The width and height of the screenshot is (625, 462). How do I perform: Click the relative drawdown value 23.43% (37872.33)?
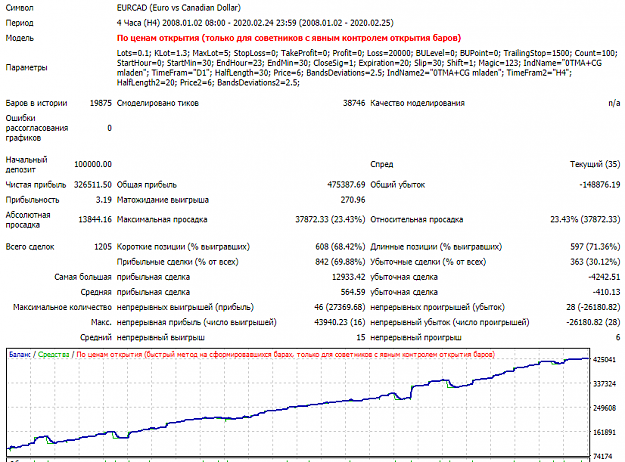click(585, 219)
